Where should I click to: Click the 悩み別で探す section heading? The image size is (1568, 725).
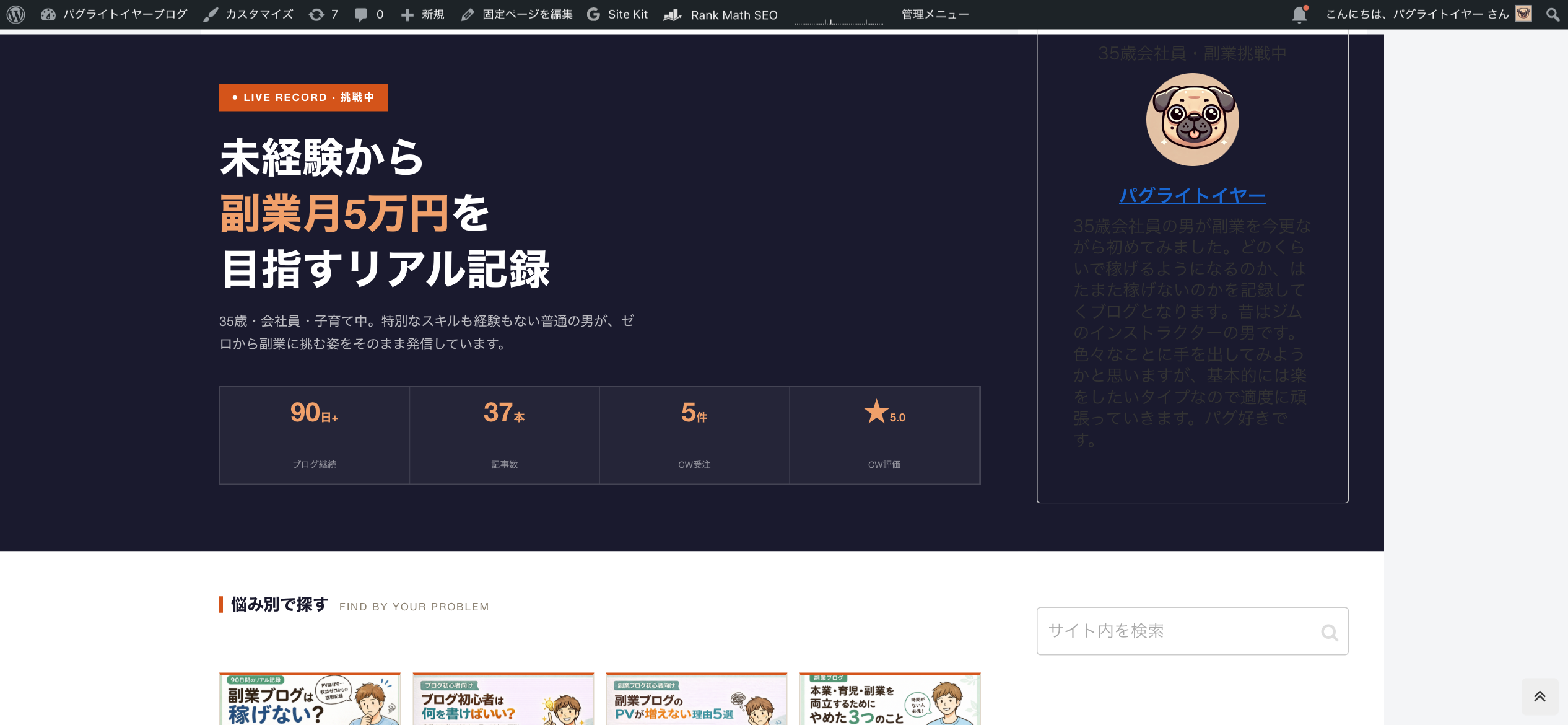tap(279, 604)
